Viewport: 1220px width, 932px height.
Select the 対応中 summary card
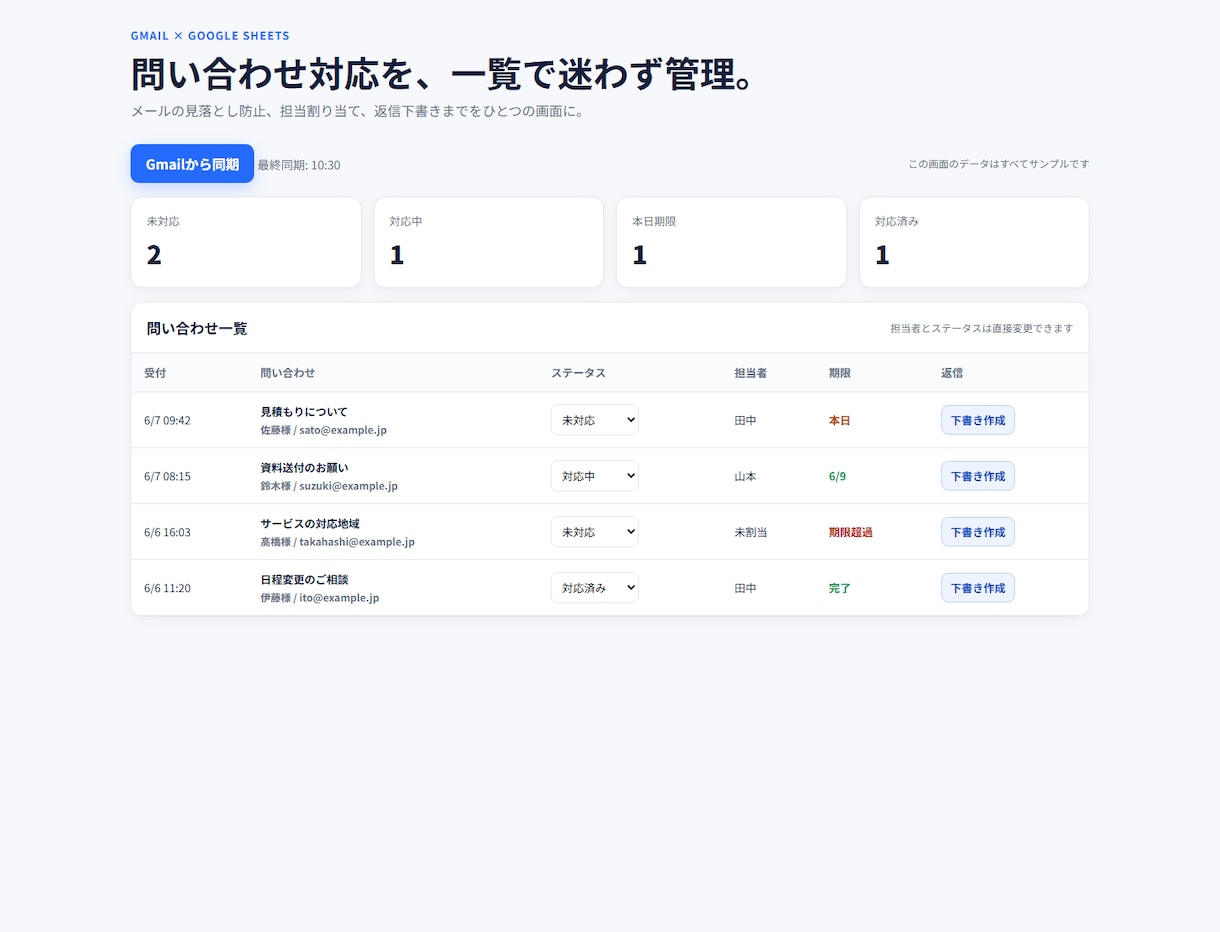pos(489,242)
